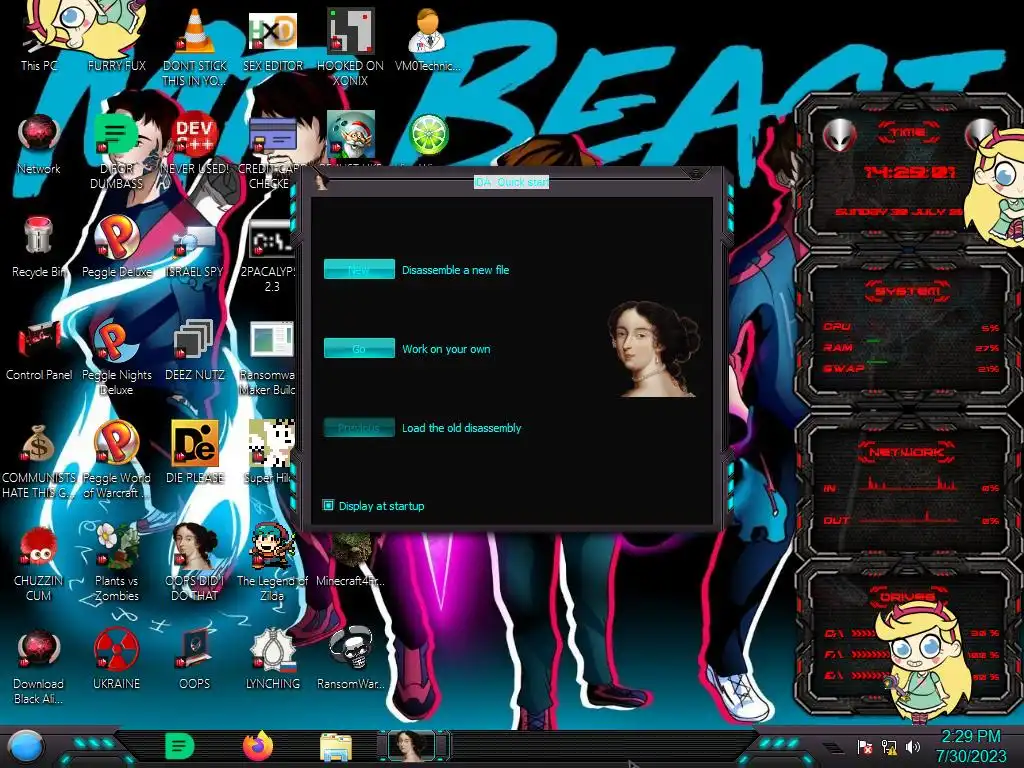Open File Explorer from the taskbar
1024x768 pixels.
pos(336,747)
